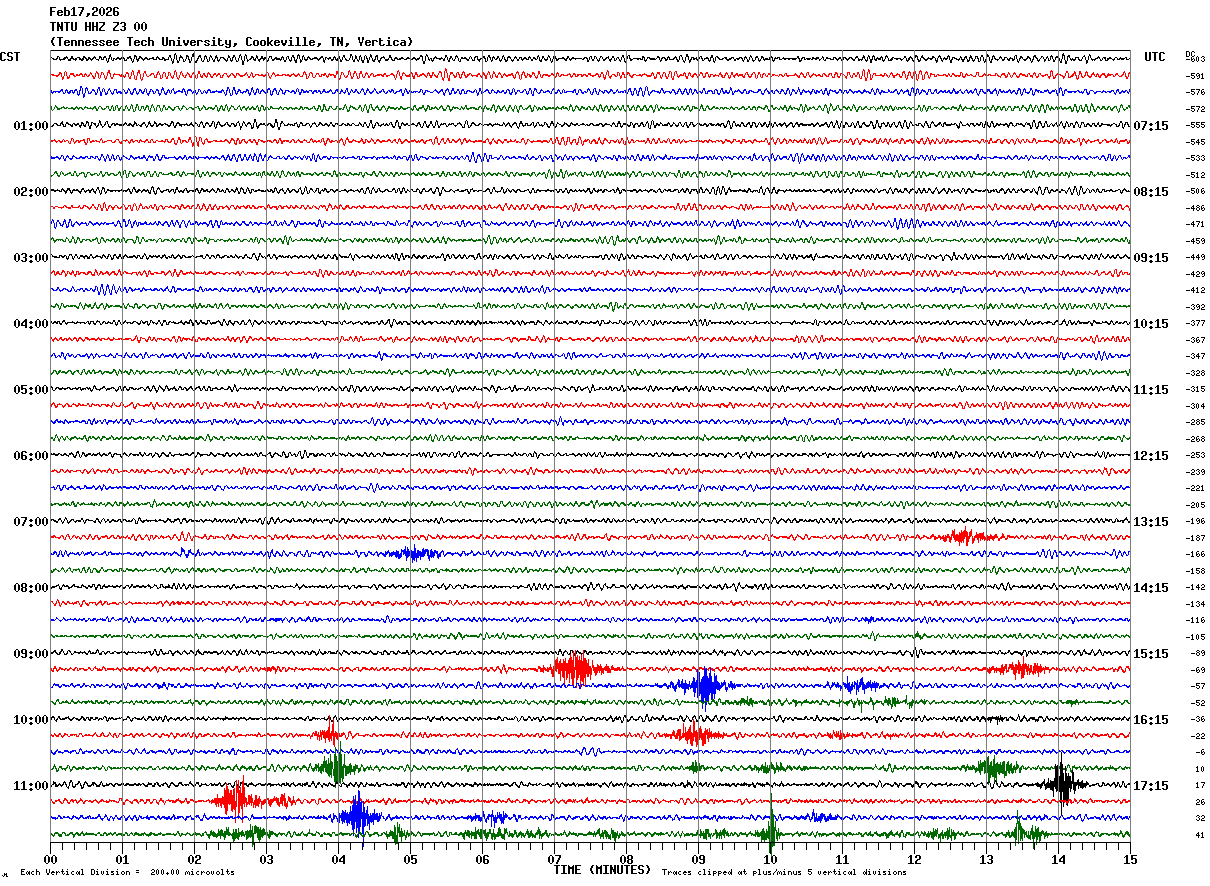Click the CST timezone label
The width and height of the screenshot is (1210, 886).
[10, 57]
